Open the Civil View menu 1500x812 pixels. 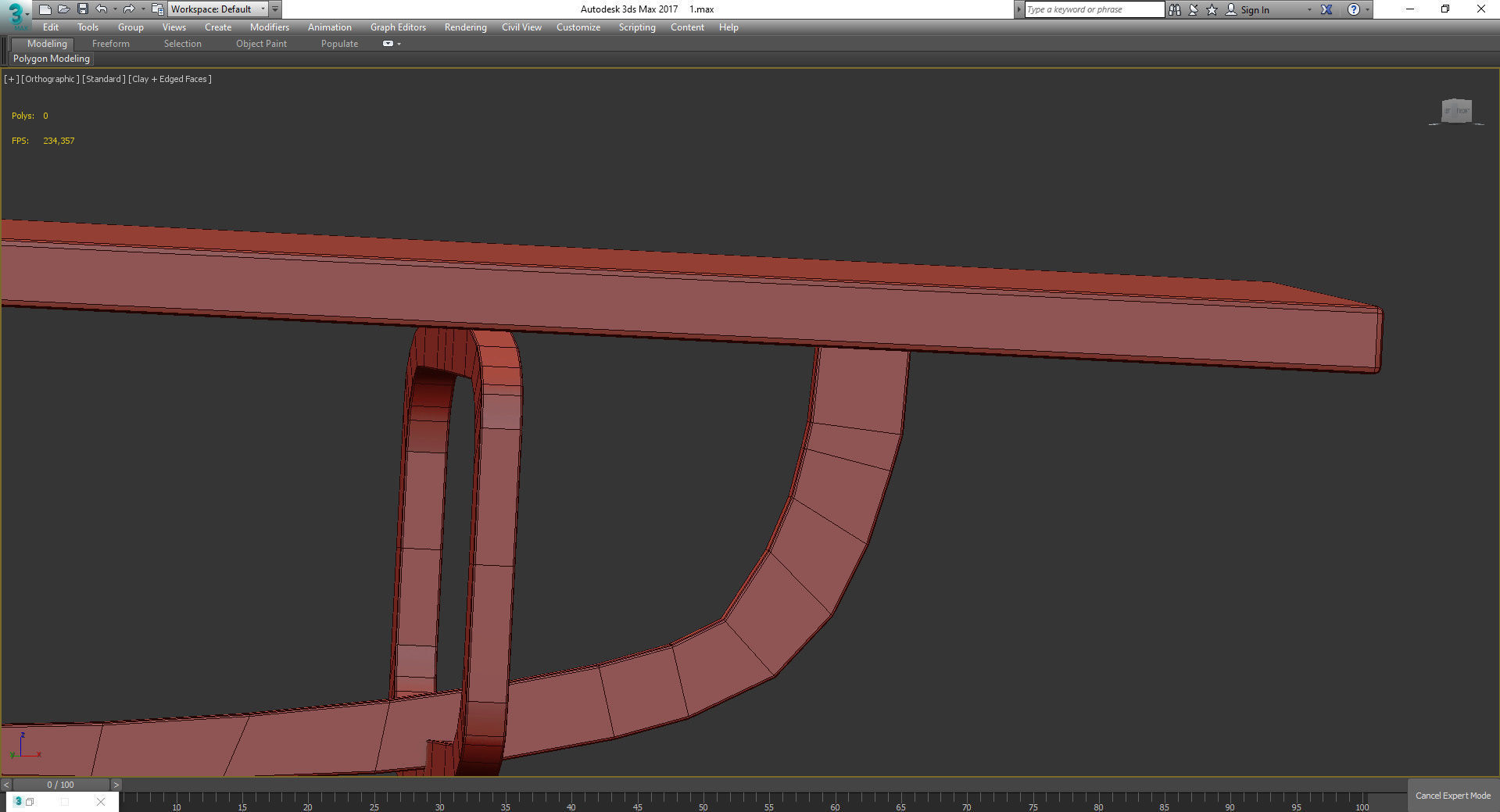(521, 27)
